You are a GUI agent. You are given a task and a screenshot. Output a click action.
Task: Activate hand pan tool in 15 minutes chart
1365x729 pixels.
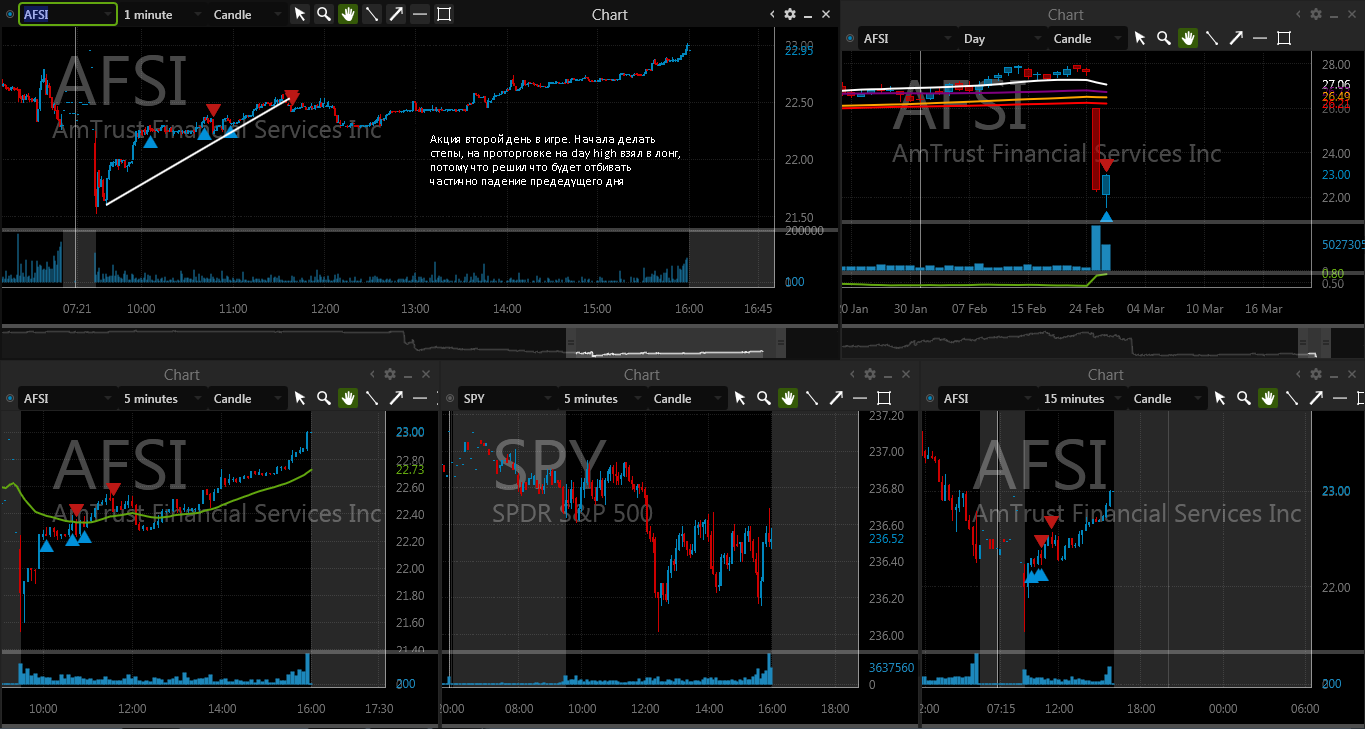click(1268, 398)
